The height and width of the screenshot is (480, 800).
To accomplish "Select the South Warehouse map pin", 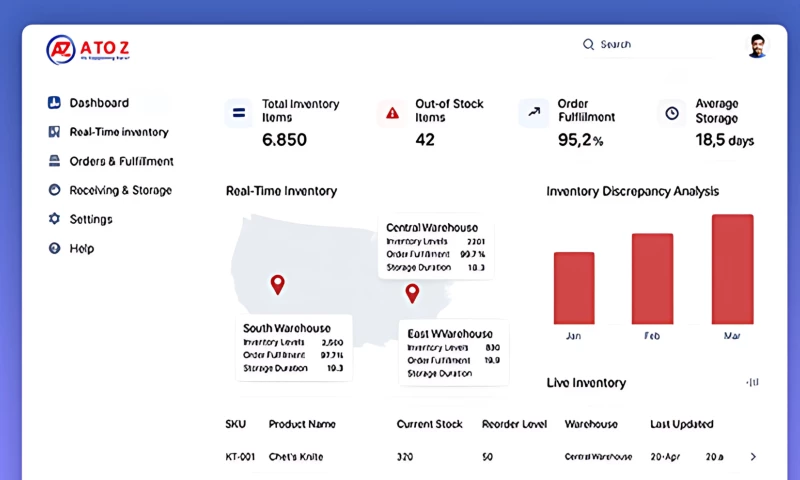I will [x=278, y=284].
